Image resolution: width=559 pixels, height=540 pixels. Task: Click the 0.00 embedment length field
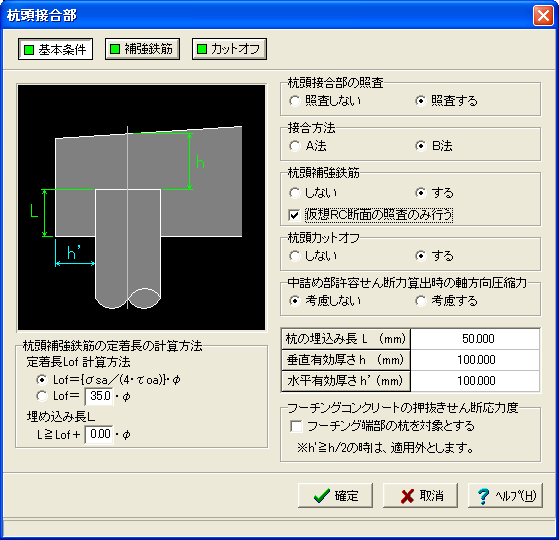pyautogui.click(x=99, y=434)
